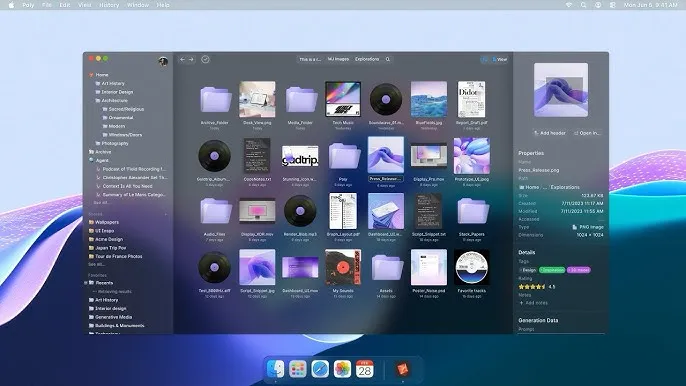Open Calendar from the Dock

click(364, 369)
